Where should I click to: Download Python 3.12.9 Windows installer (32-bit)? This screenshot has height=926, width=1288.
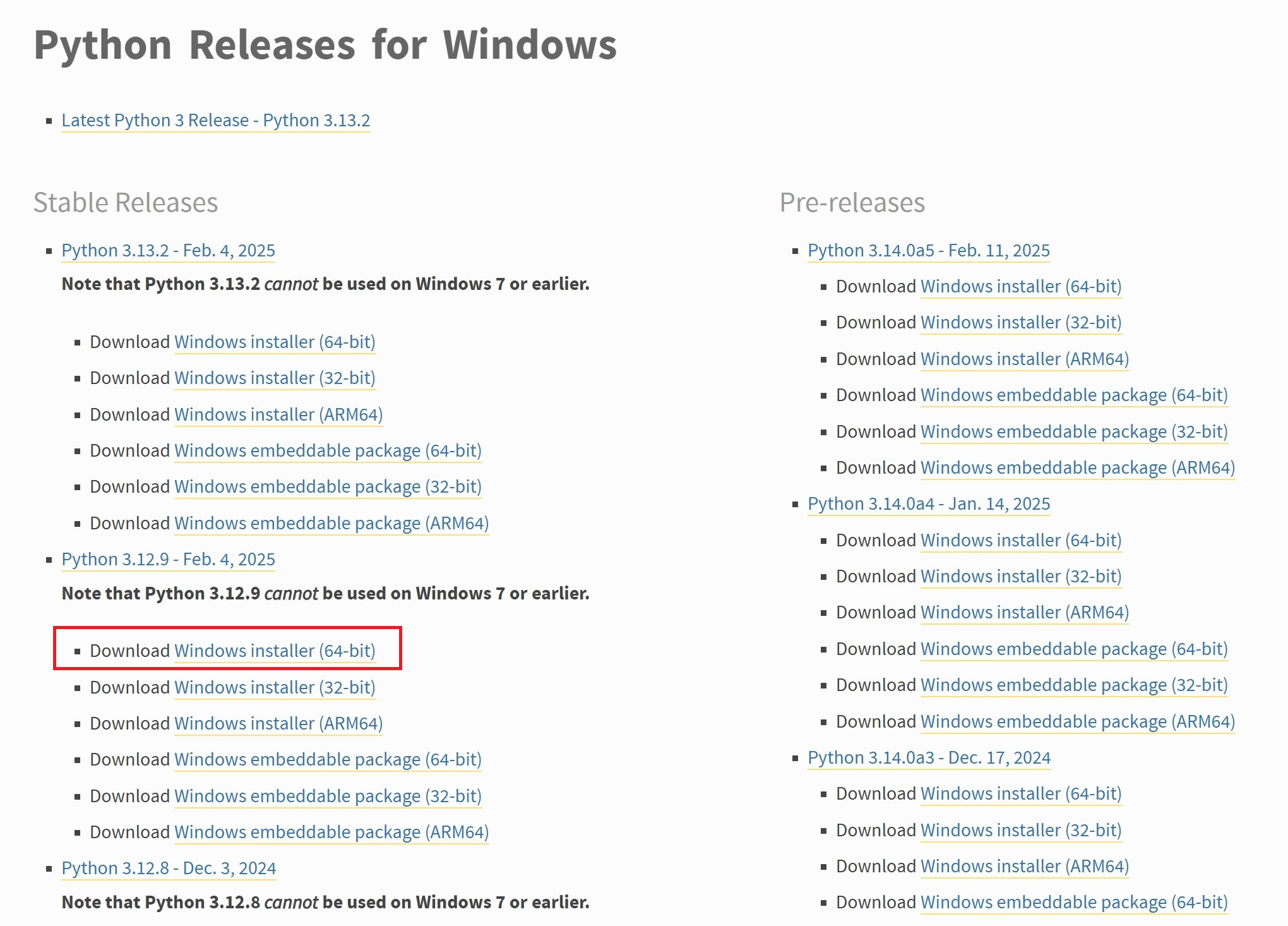pos(275,687)
